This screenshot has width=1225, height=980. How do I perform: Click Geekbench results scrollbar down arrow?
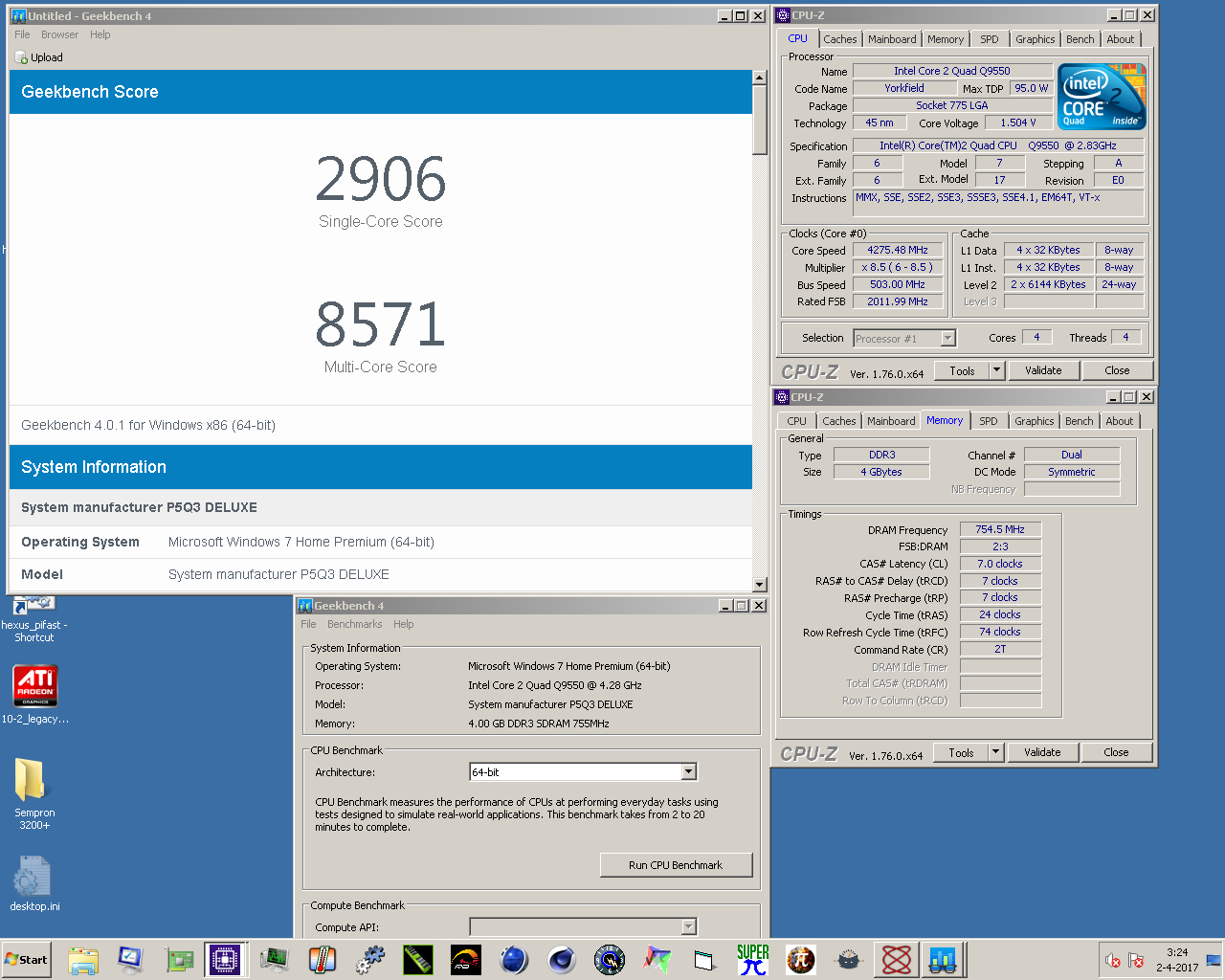point(760,584)
